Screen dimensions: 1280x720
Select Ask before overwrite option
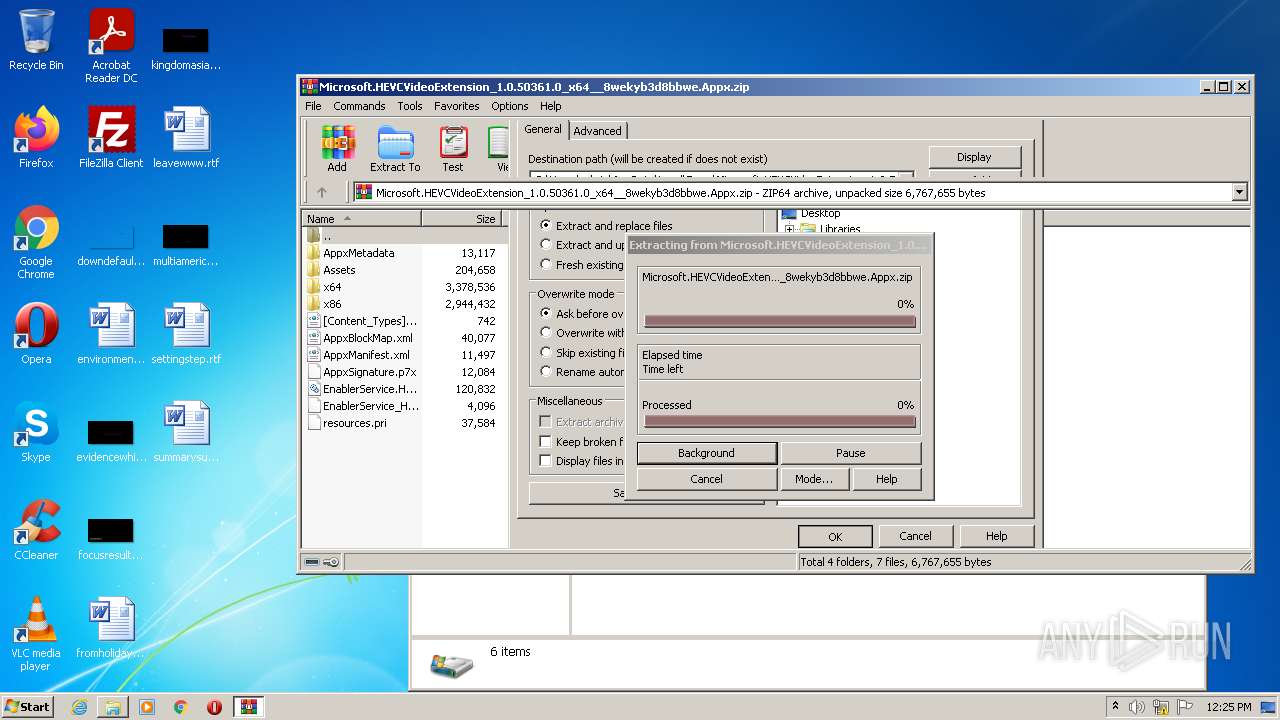coord(582,314)
